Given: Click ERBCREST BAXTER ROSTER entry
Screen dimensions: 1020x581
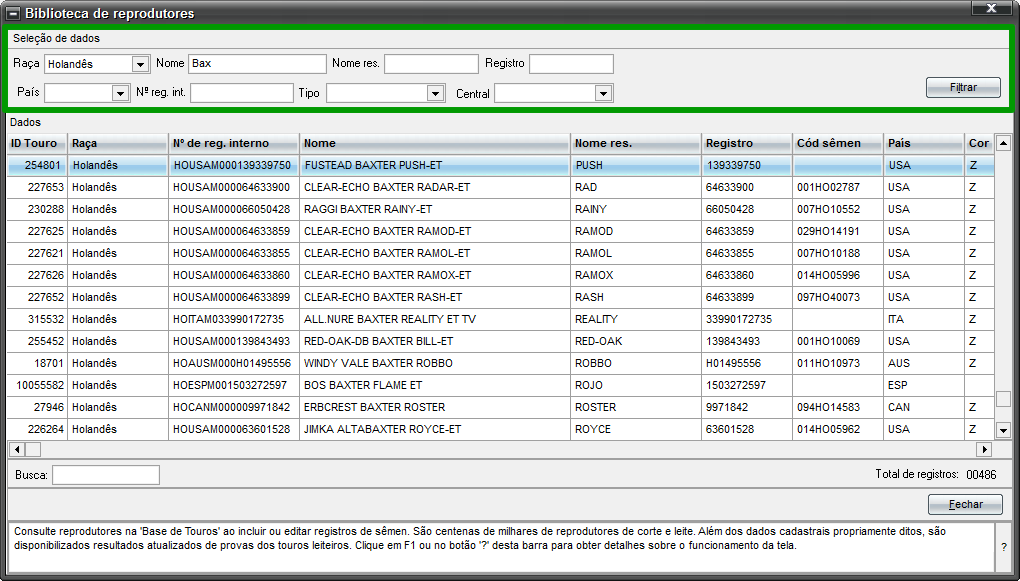Looking at the screenshot, I should (x=501, y=407).
